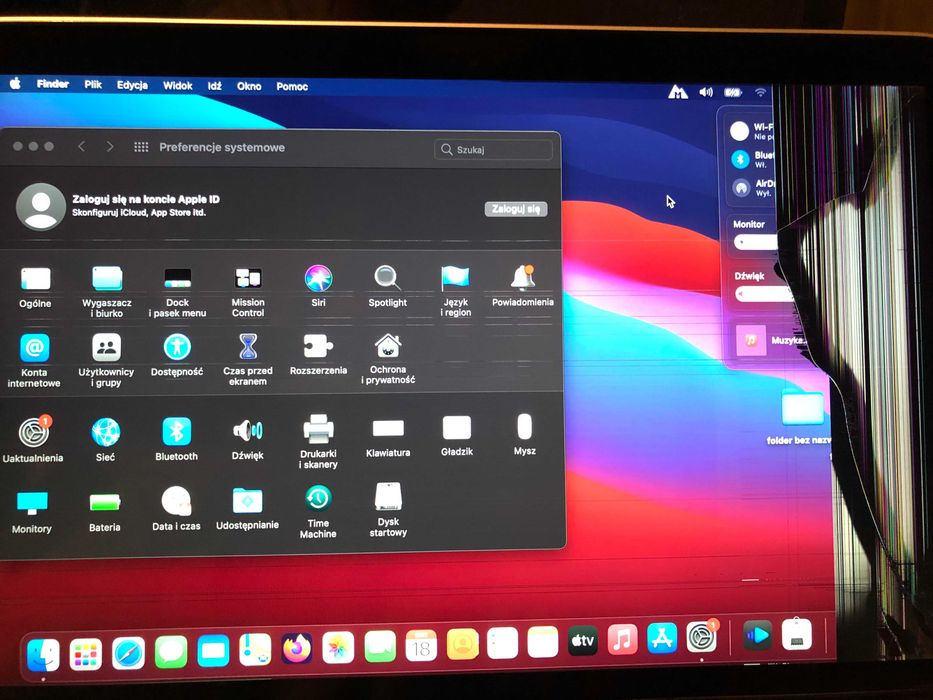This screenshot has width=933, height=700.
Task: Open the Okno menu
Action: pyautogui.click(x=249, y=86)
